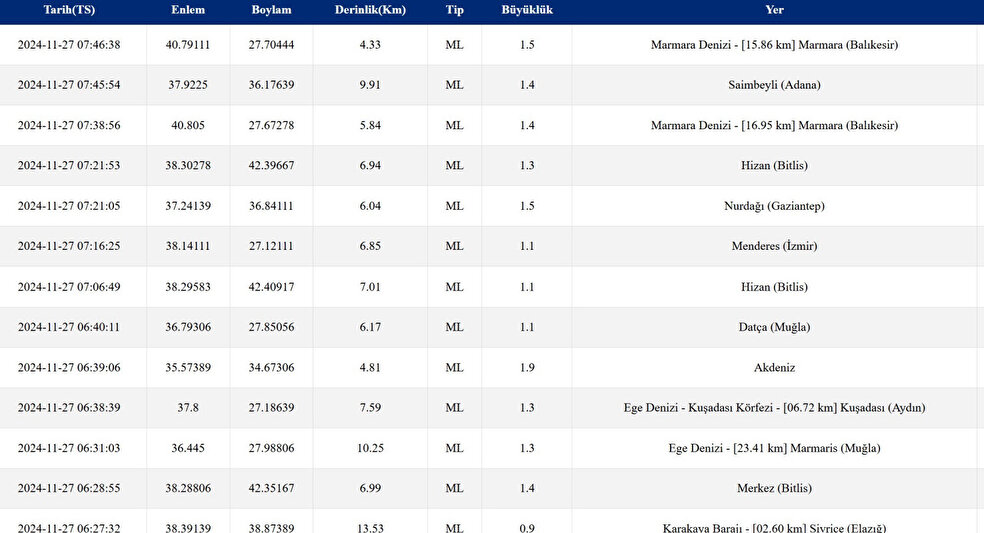The height and width of the screenshot is (533, 984).
Task: Select the Datça (Muğla) location entry
Action: point(774,327)
